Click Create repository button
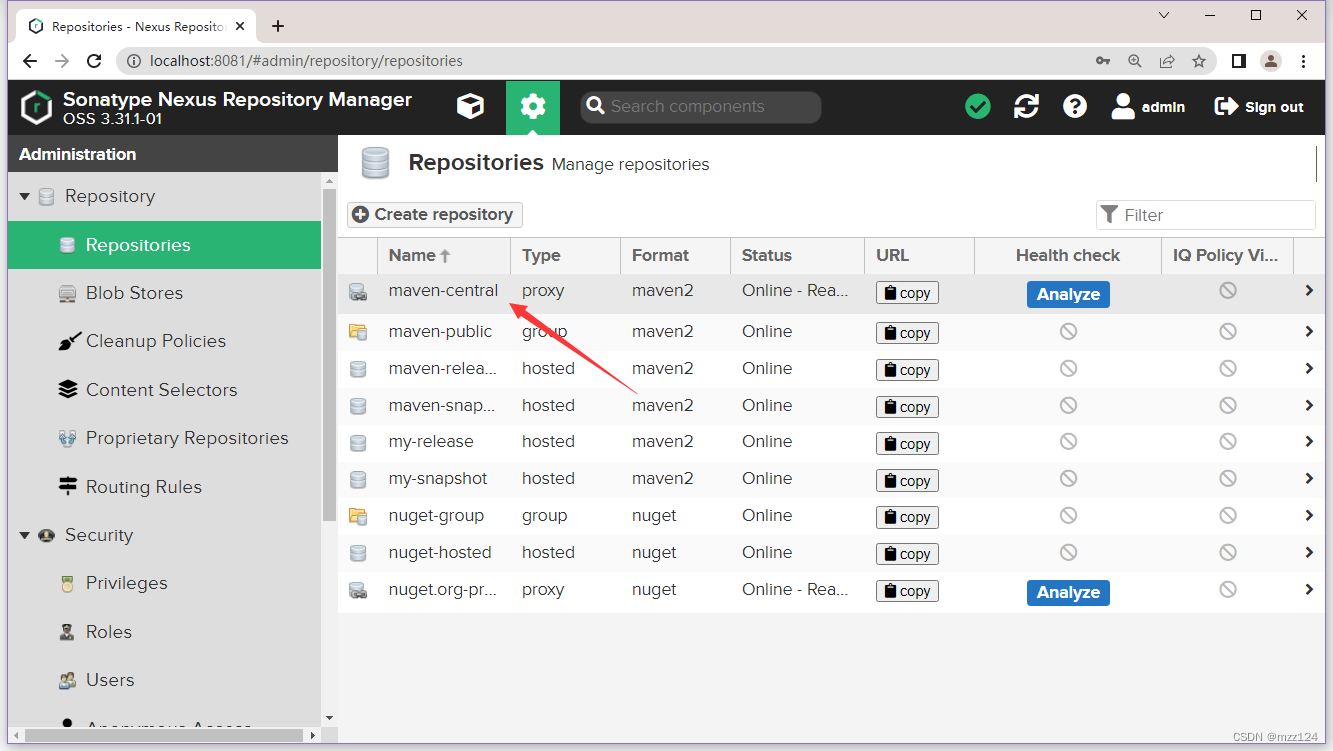The height and width of the screenshot is (751, 1333). point(434,214)
